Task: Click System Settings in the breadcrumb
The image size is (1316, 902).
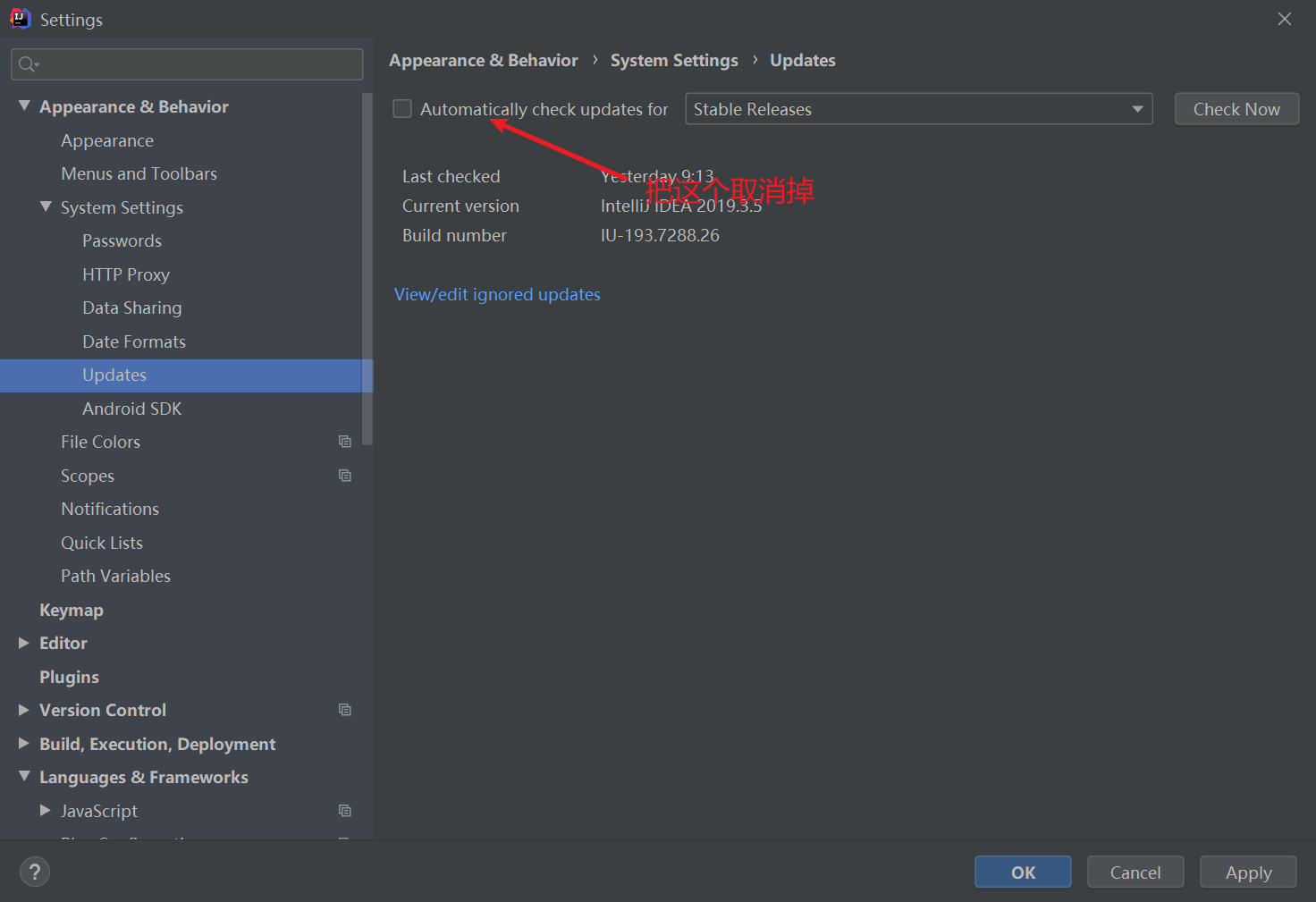Action: pyautogui.click(x=674, y=60)
